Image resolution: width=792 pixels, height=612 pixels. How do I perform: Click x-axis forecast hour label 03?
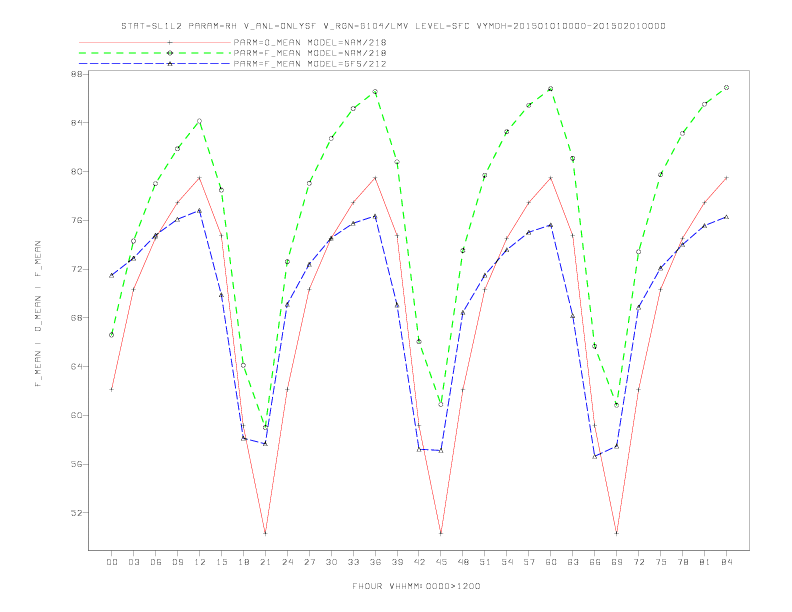[133, 562]
